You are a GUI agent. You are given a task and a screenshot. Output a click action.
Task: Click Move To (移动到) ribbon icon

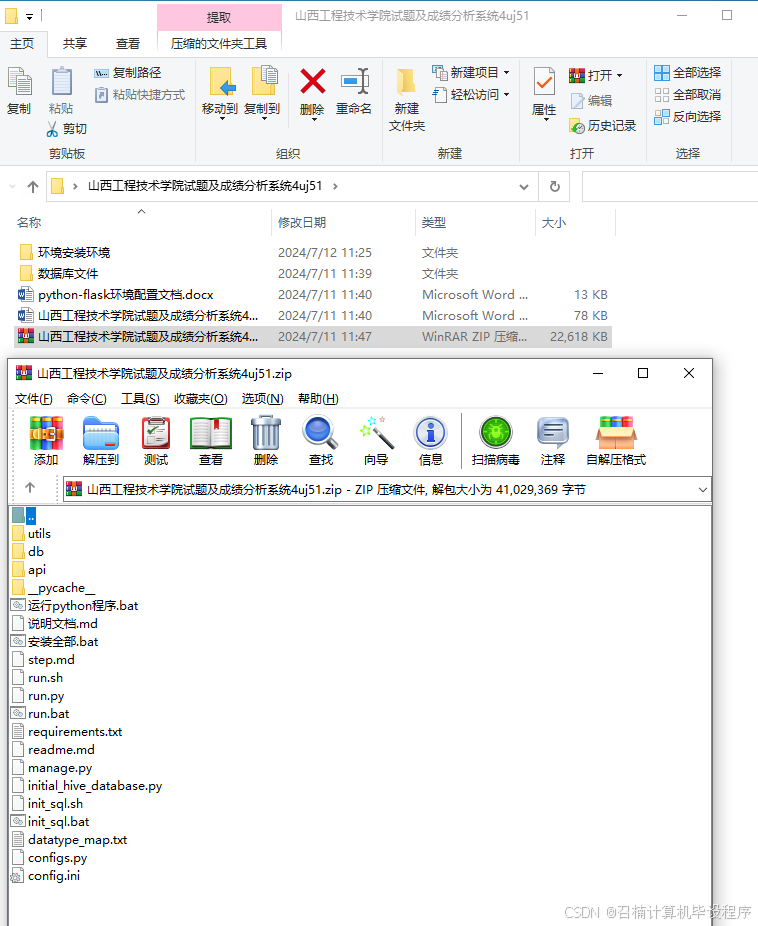click(220, 92)
